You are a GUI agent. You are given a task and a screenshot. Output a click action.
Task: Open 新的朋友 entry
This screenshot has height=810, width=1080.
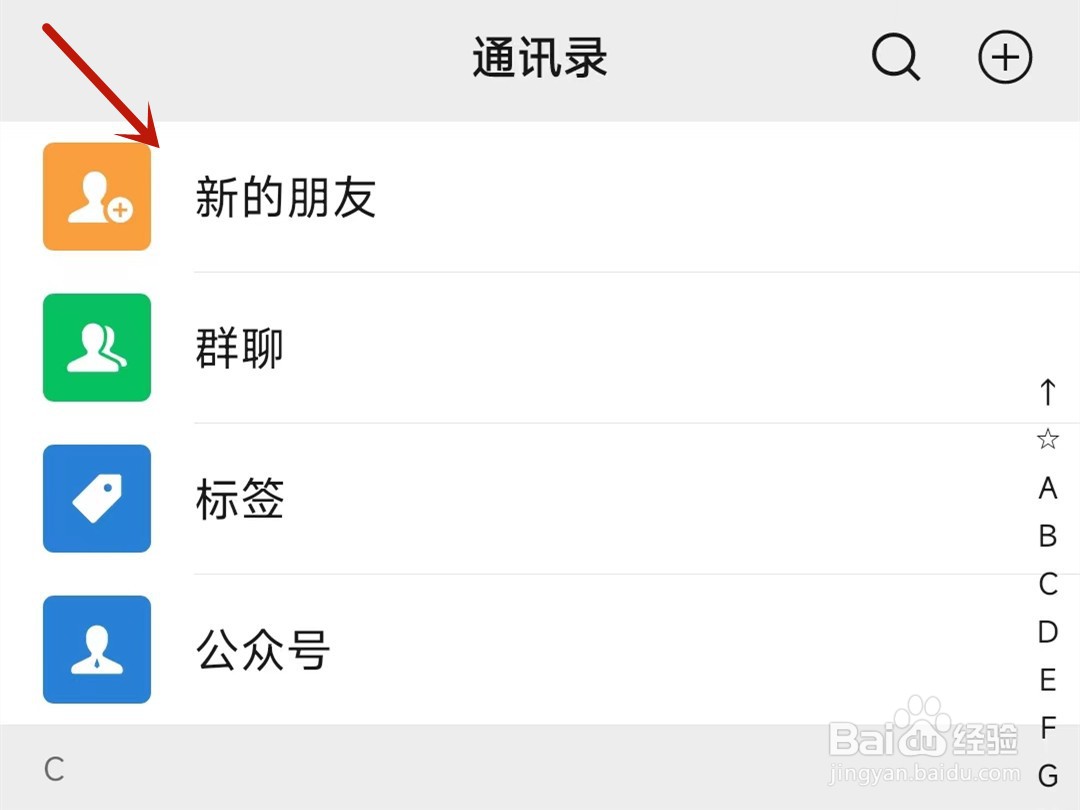(285, 196)
